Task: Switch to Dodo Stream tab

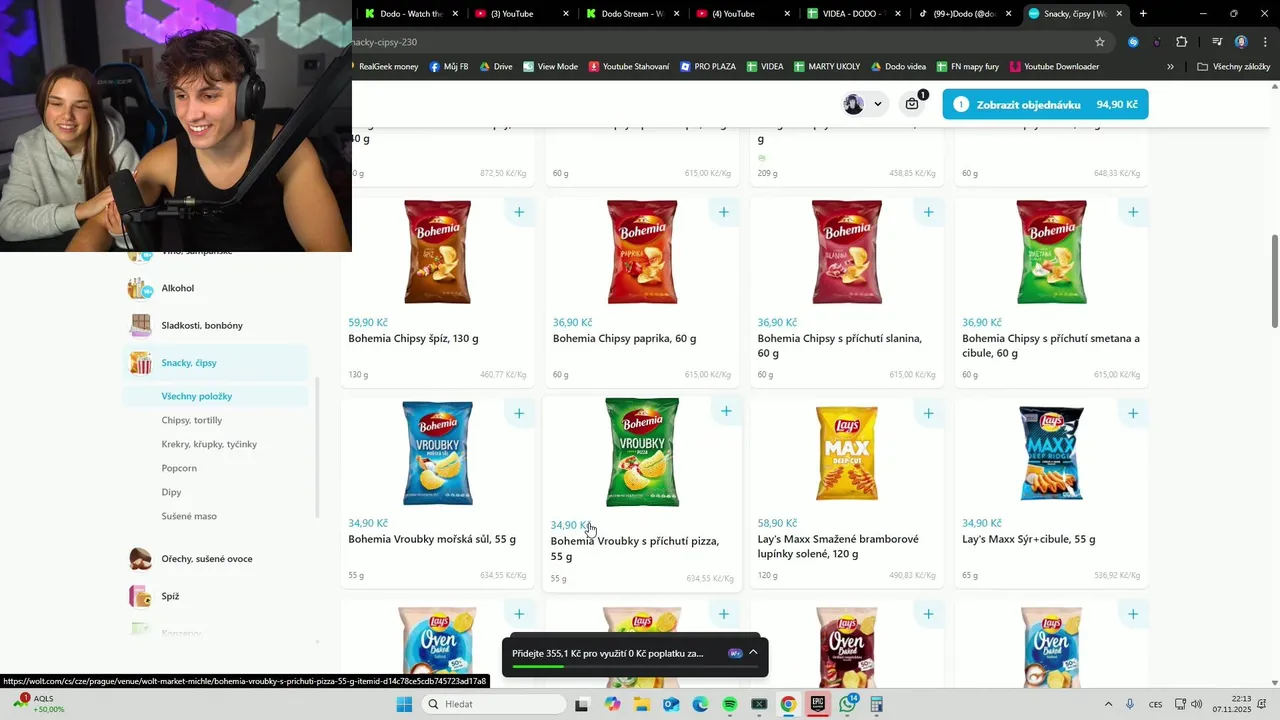Action: (631, 14)
